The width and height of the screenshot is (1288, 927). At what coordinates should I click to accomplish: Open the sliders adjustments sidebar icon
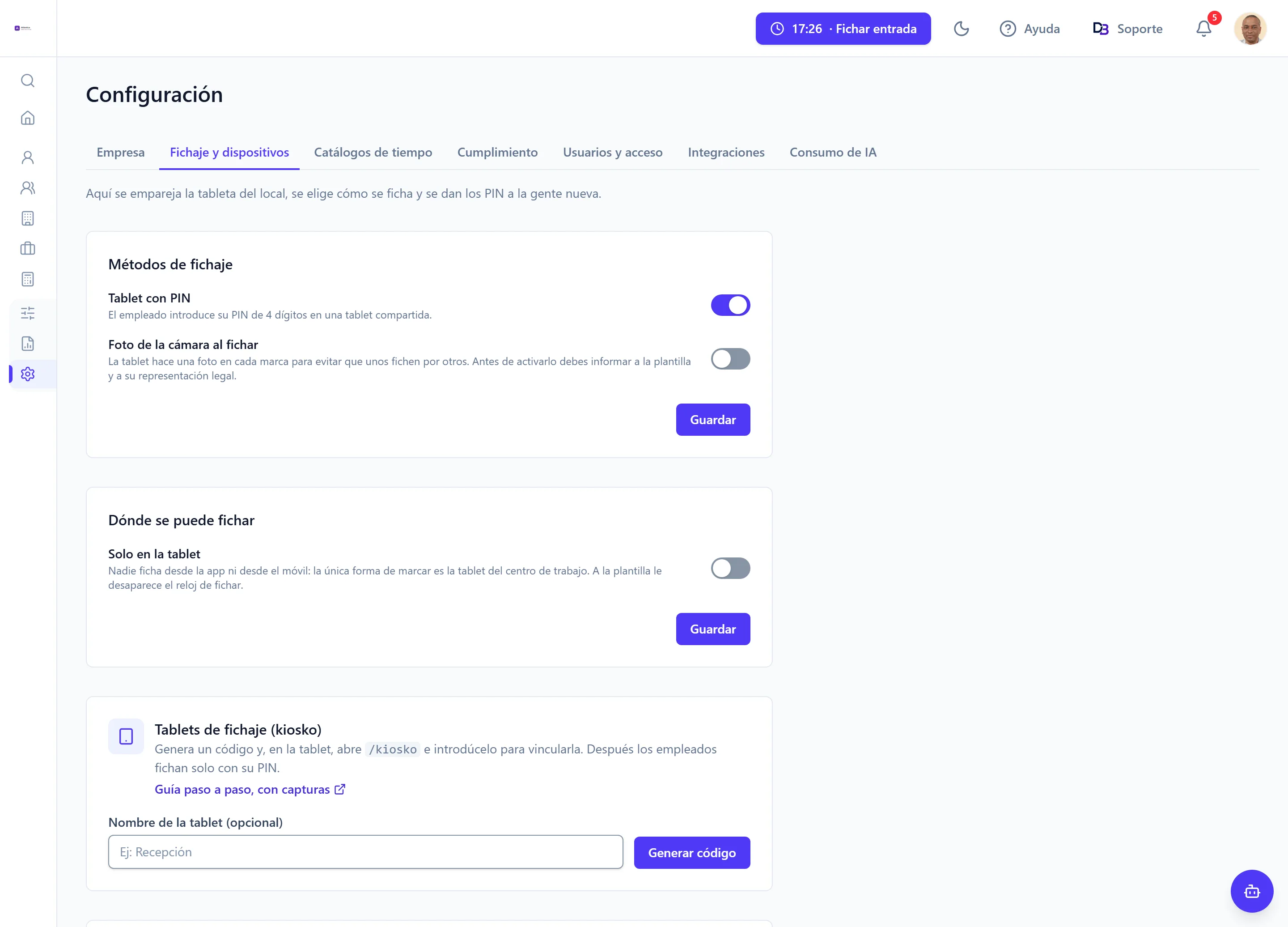[28, 313]
